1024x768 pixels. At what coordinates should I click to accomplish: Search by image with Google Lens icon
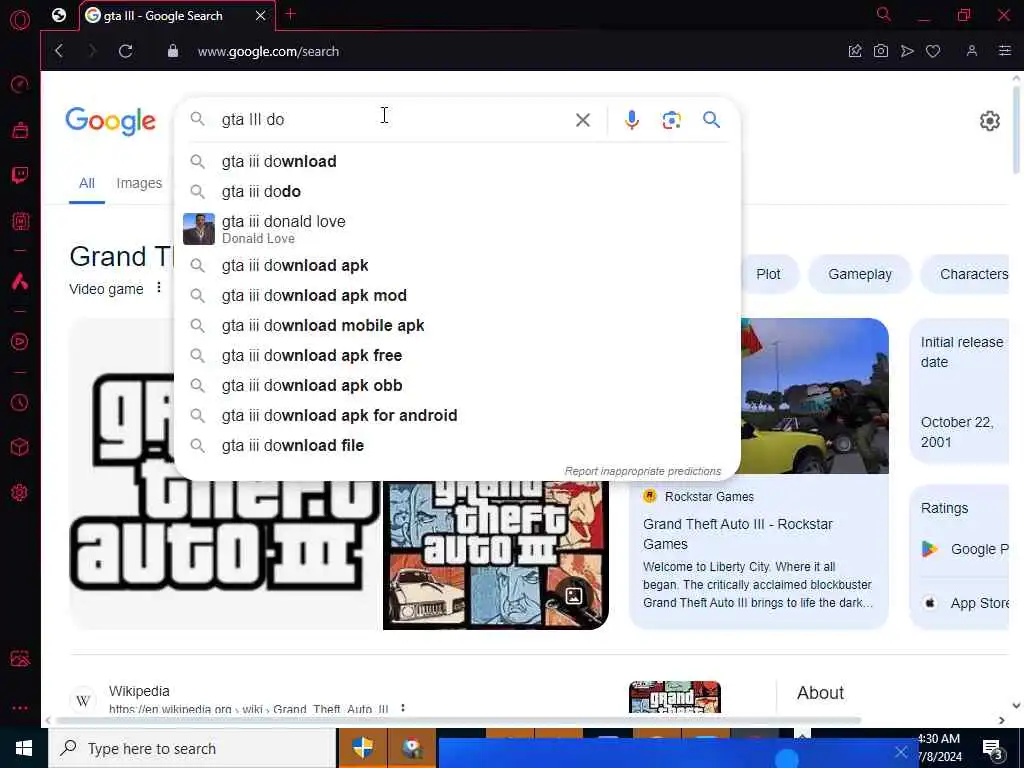pyautogui.click(x=671, y=120)
